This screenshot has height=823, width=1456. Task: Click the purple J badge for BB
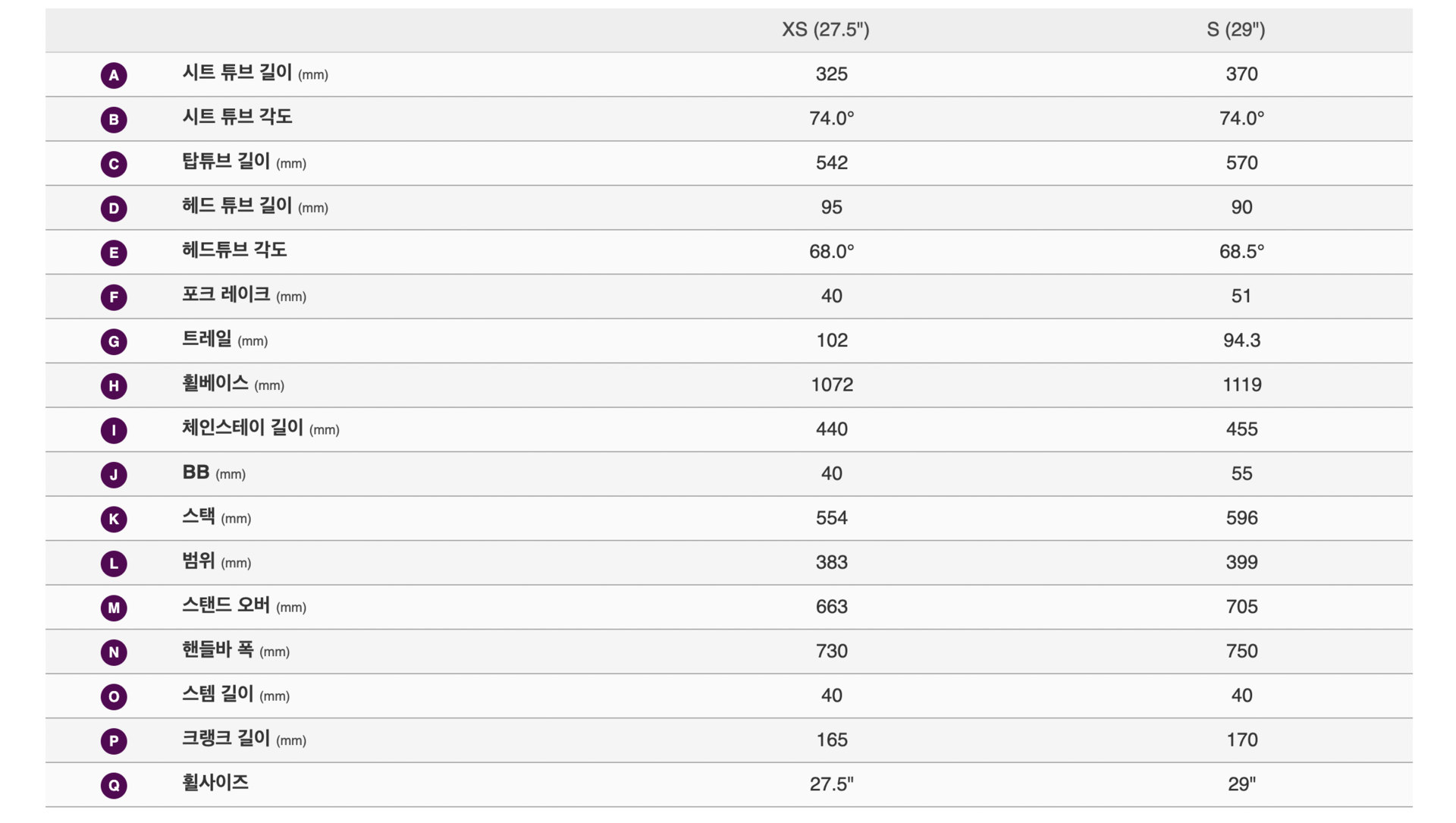pos(114,475)
